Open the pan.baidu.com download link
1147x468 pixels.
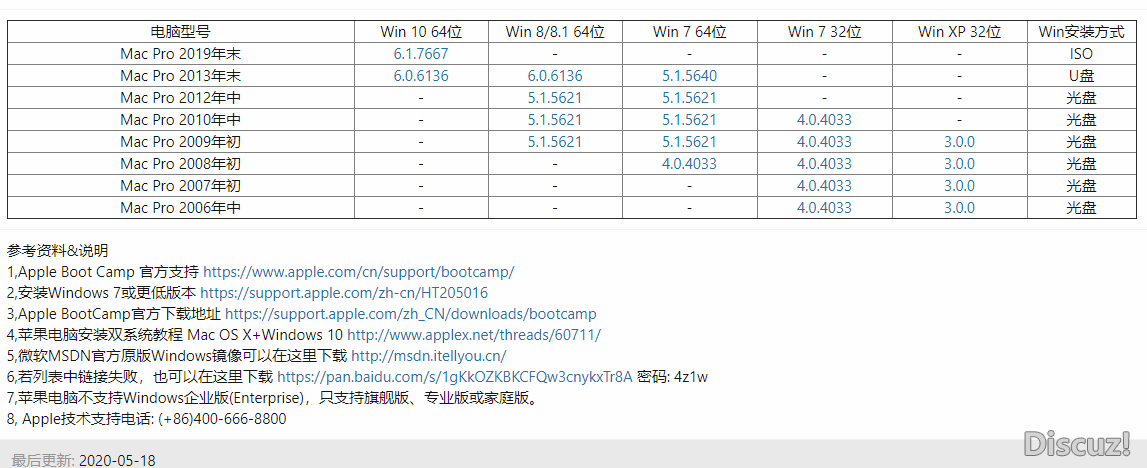pyautogui.click(x=455, y=377)
